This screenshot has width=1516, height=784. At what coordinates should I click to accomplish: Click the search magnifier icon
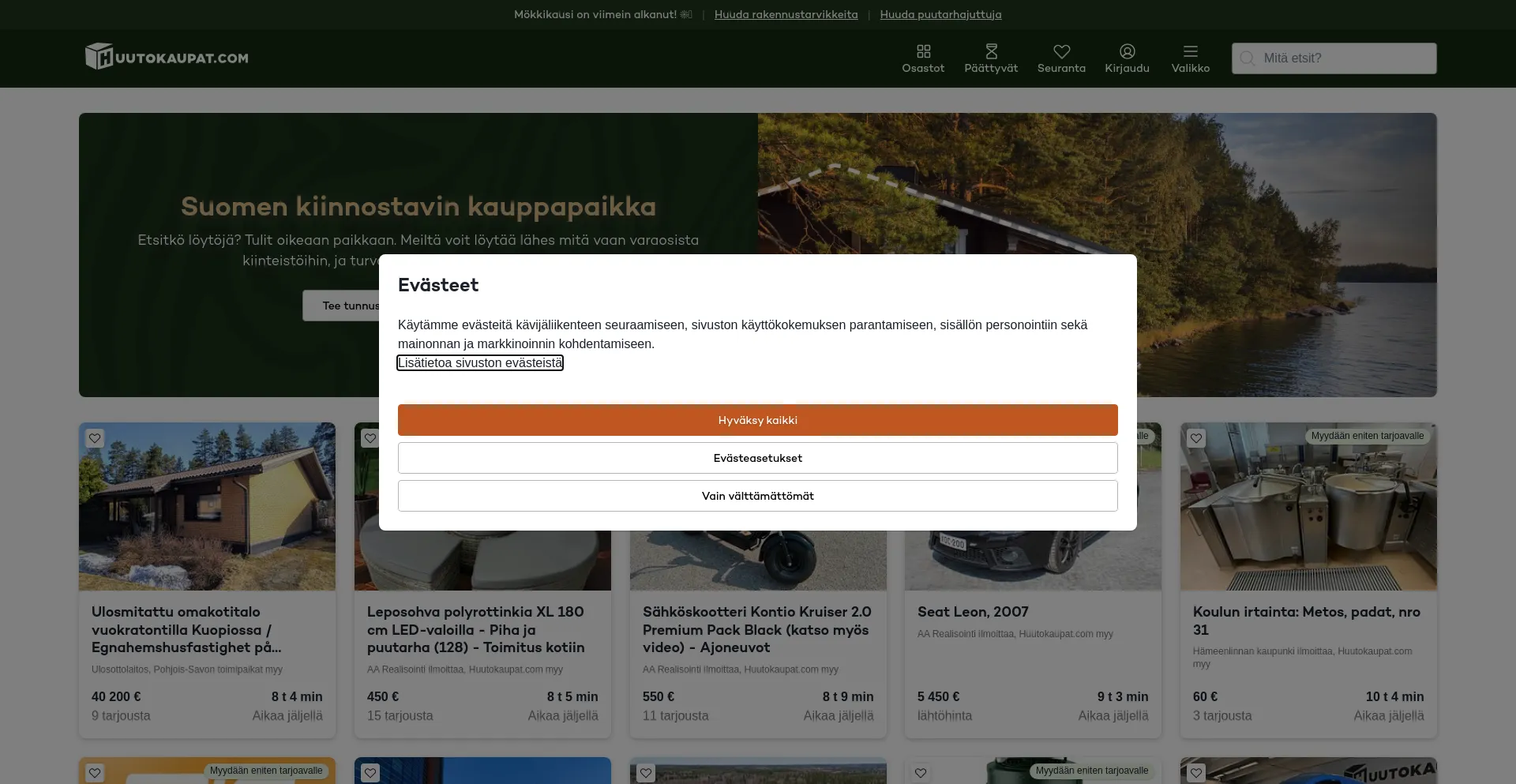click(x=1248, y=58)
